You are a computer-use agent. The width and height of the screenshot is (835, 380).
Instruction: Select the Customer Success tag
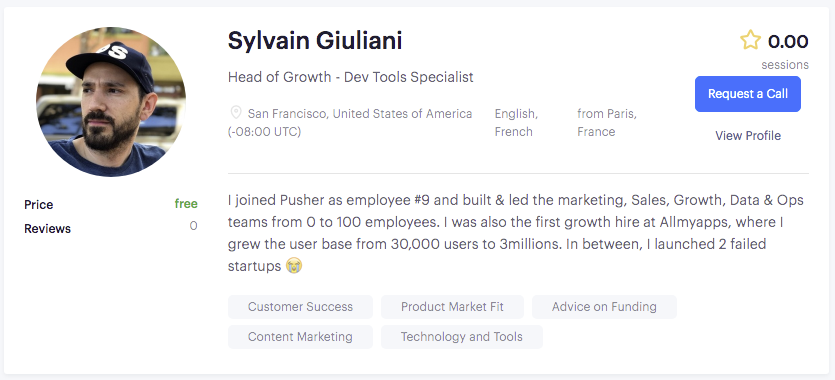tap(300, 307)
